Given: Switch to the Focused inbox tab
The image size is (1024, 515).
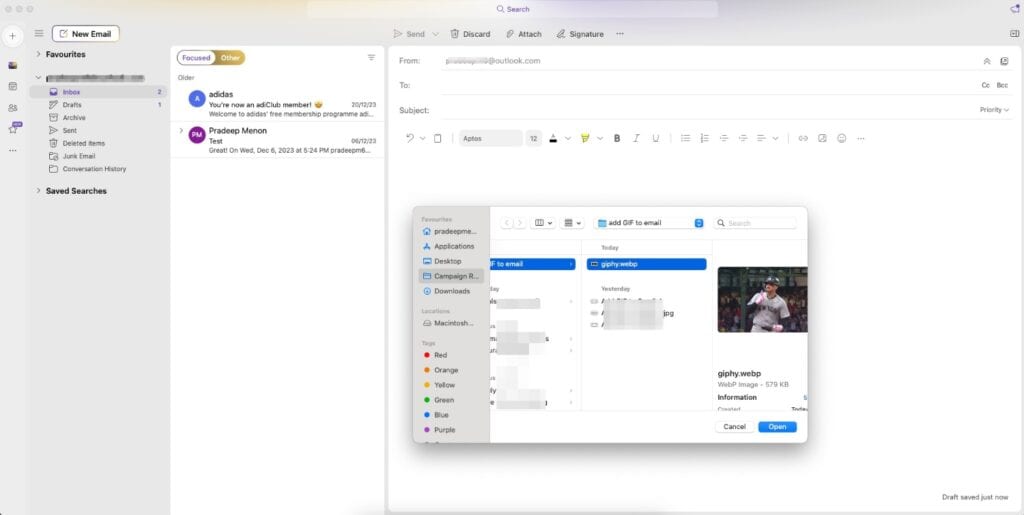Looking at the screenshot, I should (x=196, y=58).
